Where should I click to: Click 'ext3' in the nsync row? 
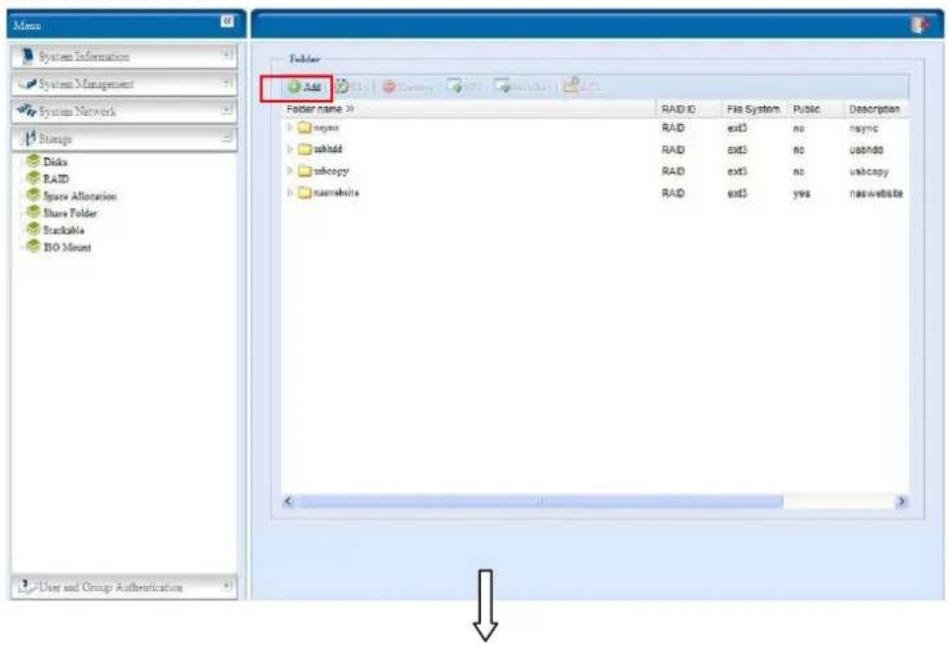pyautogui.click(x=737, y=128)
